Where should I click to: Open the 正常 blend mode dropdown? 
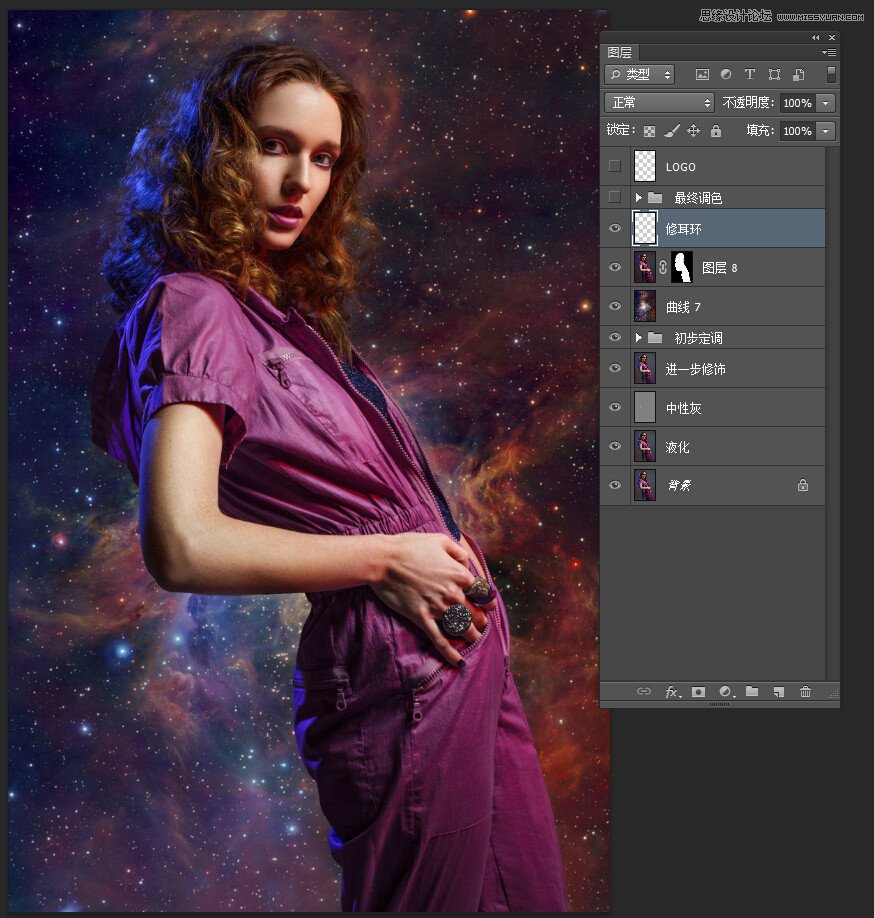659,103
